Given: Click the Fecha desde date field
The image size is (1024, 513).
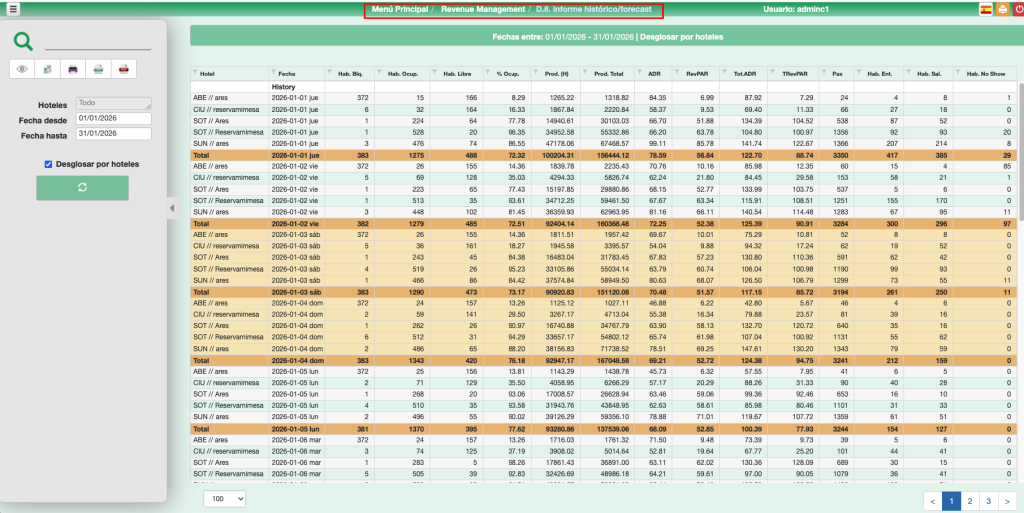Looking at the screenshot, I should pyautogui.click(x=113, y=119).
